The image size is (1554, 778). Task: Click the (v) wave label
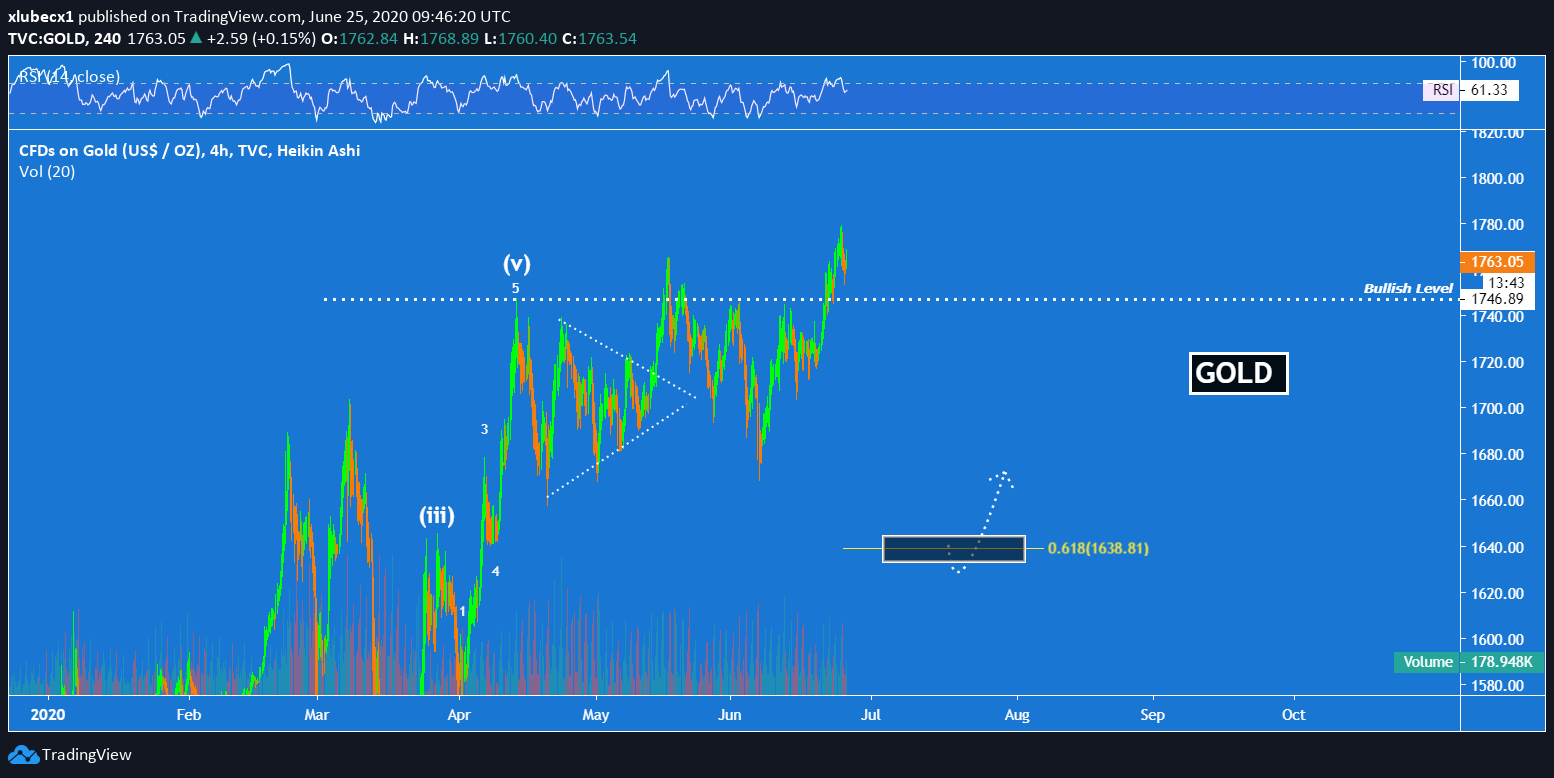[516, 264]
